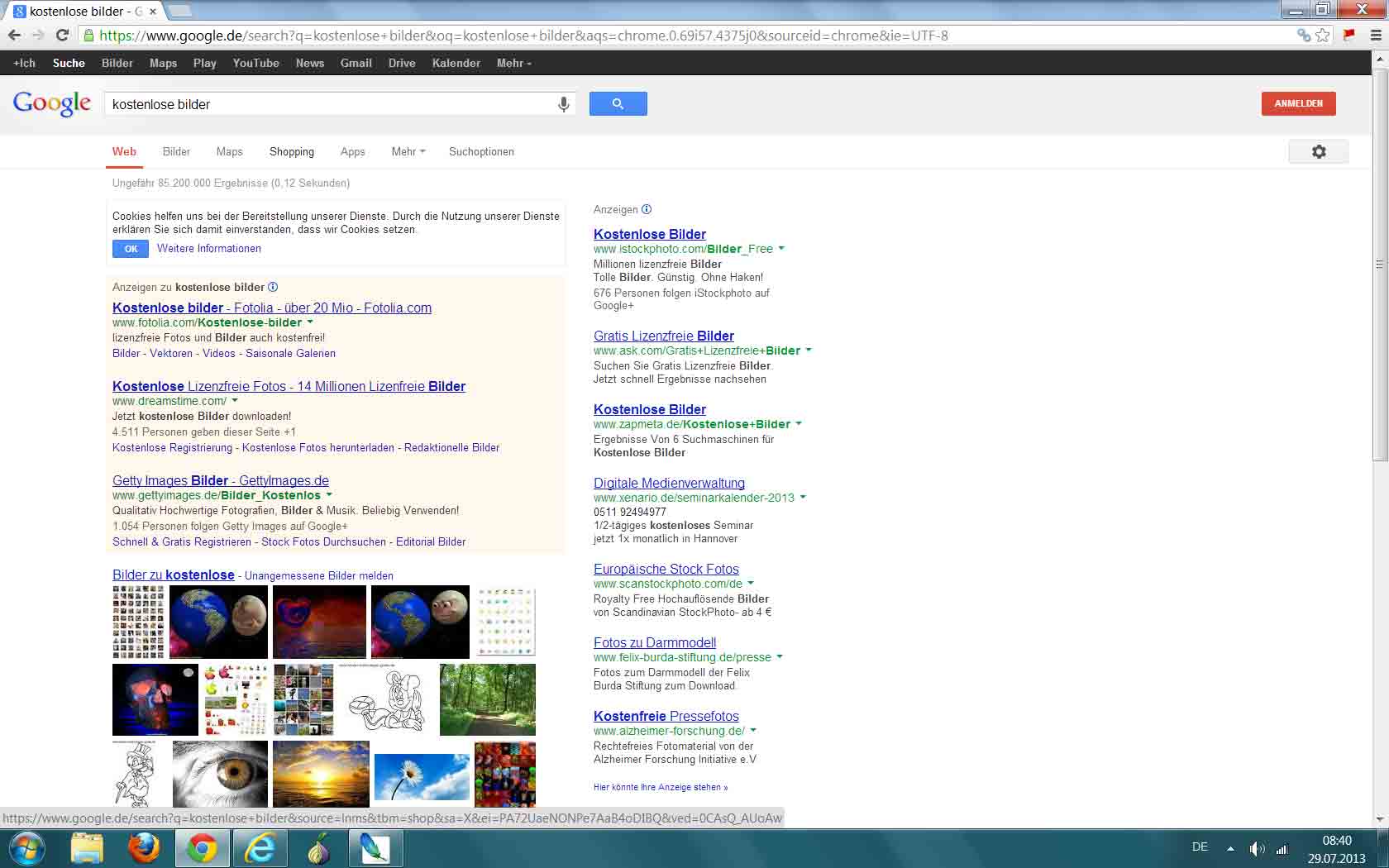
Task: Open the green forest path thumbnail
Action: coord(488,699)
